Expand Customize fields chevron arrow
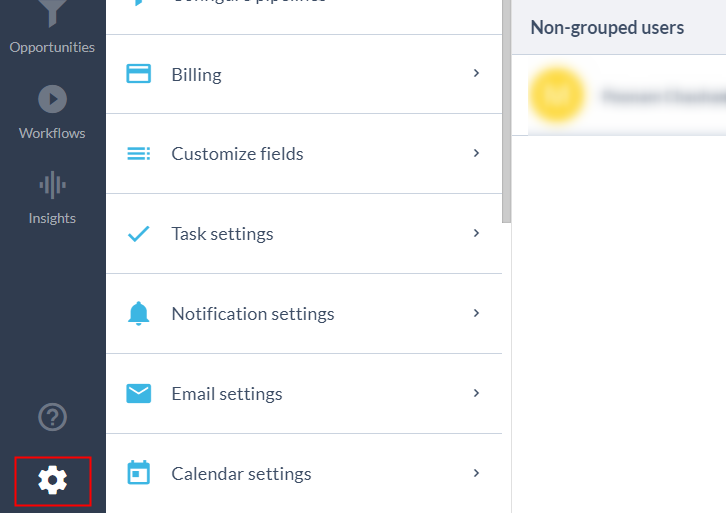This screenshot has height=513, width=726. pyautogui.click(x=477, y=154)
